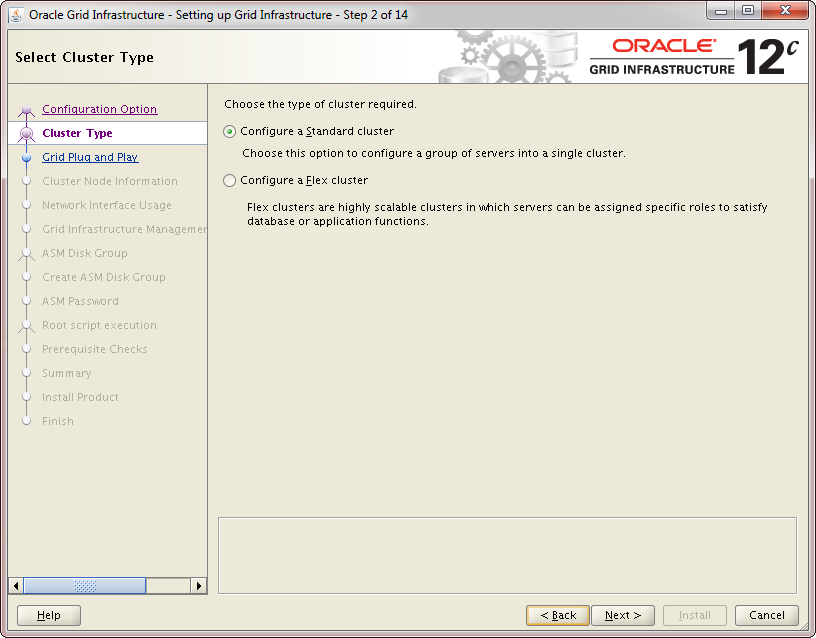Click the Root script execution step node icon
The image size is (816, 638).
tap(27, 326)
